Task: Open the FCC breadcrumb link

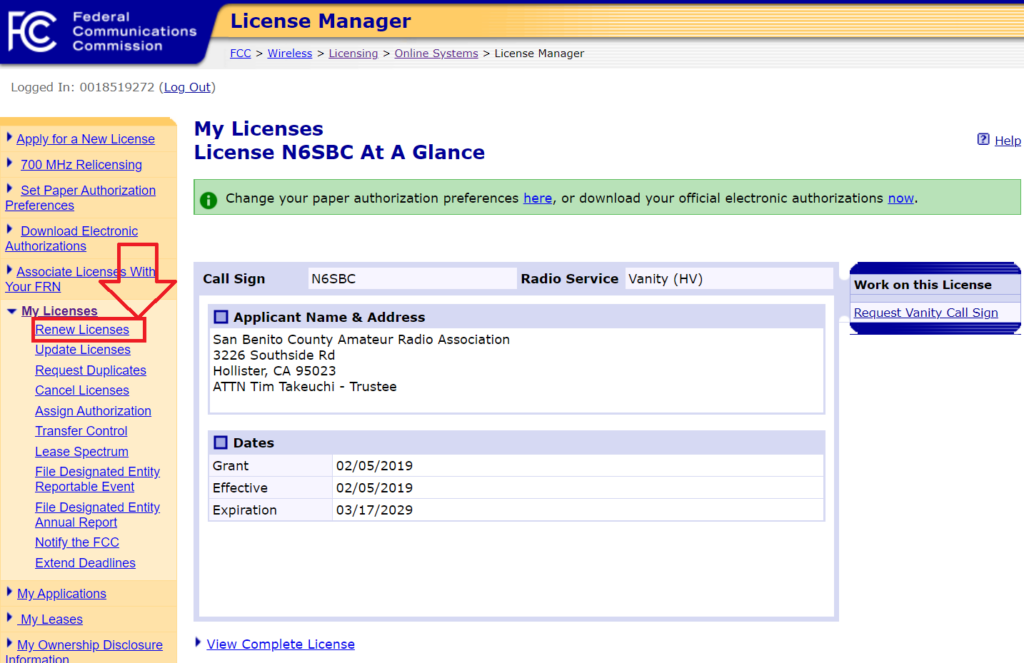Action: (x=240, y=54)
